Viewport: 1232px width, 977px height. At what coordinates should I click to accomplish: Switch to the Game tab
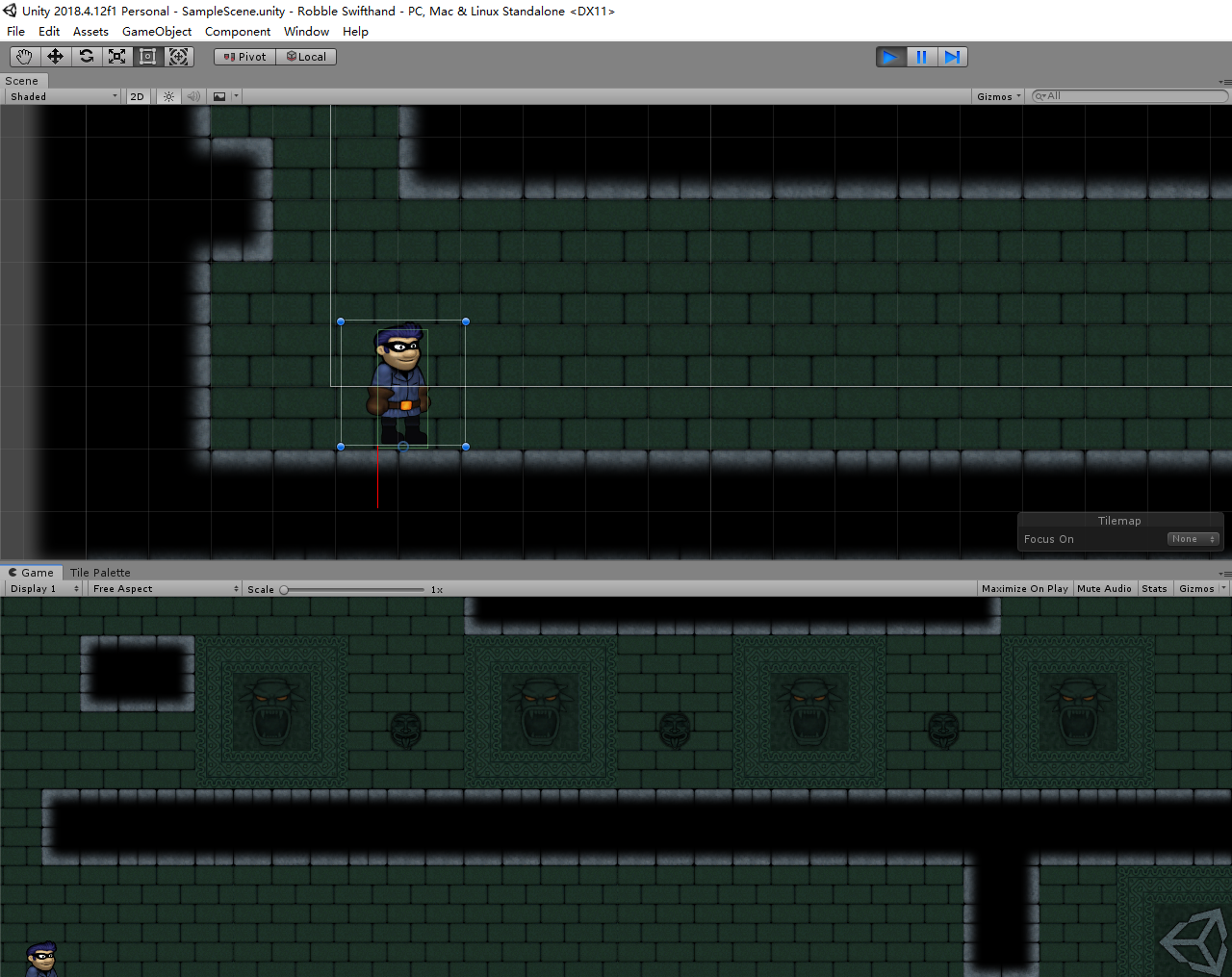click(x=31, y=572)
